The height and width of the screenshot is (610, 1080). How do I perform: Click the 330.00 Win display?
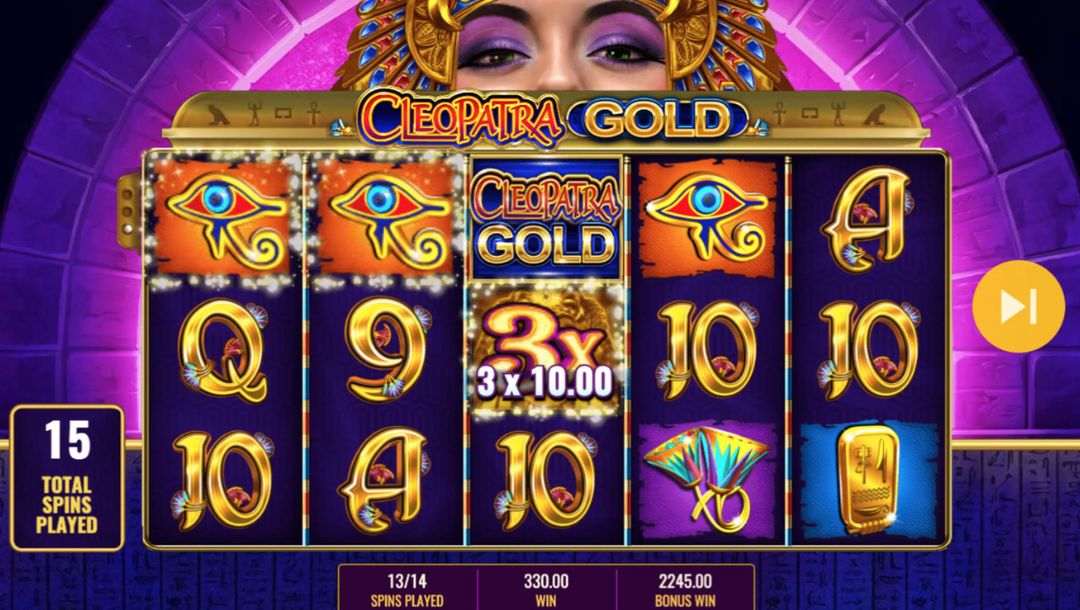tap(546, 588)
